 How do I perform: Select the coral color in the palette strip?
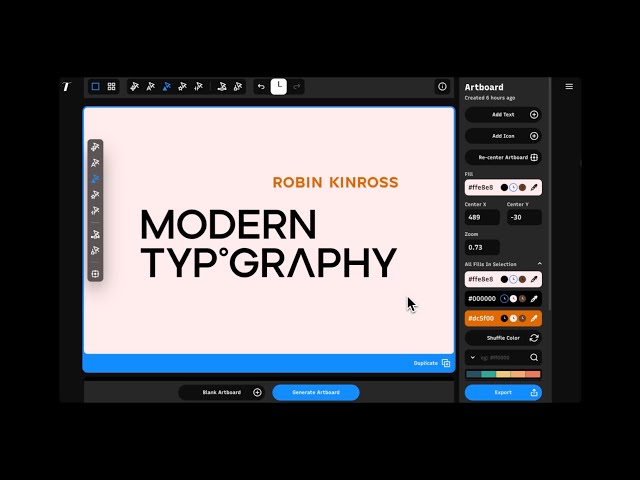pyautogui.click(x=533, y=374)
